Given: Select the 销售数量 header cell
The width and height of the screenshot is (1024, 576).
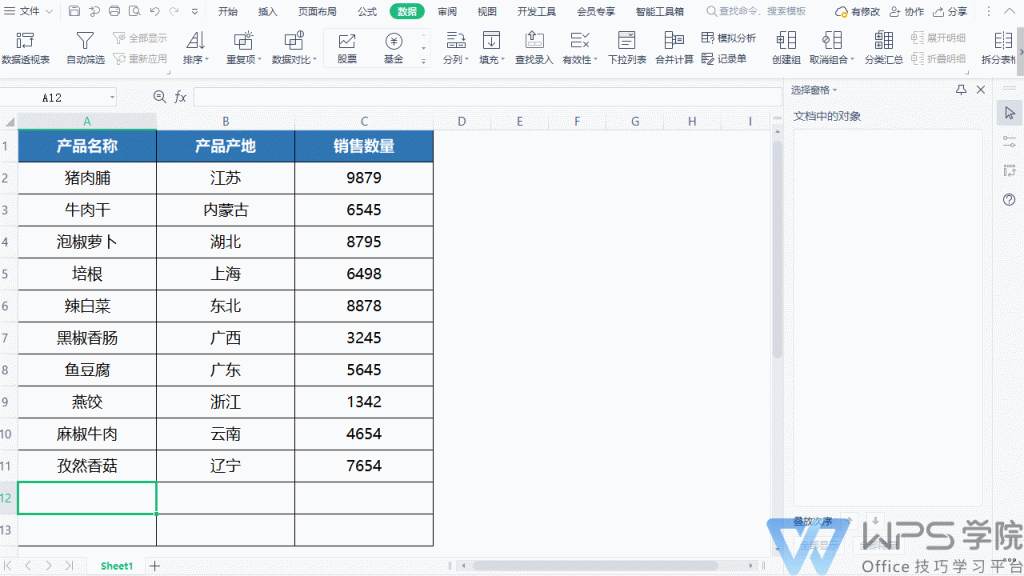Looking at the screenshot, I should tap(364, 146).
